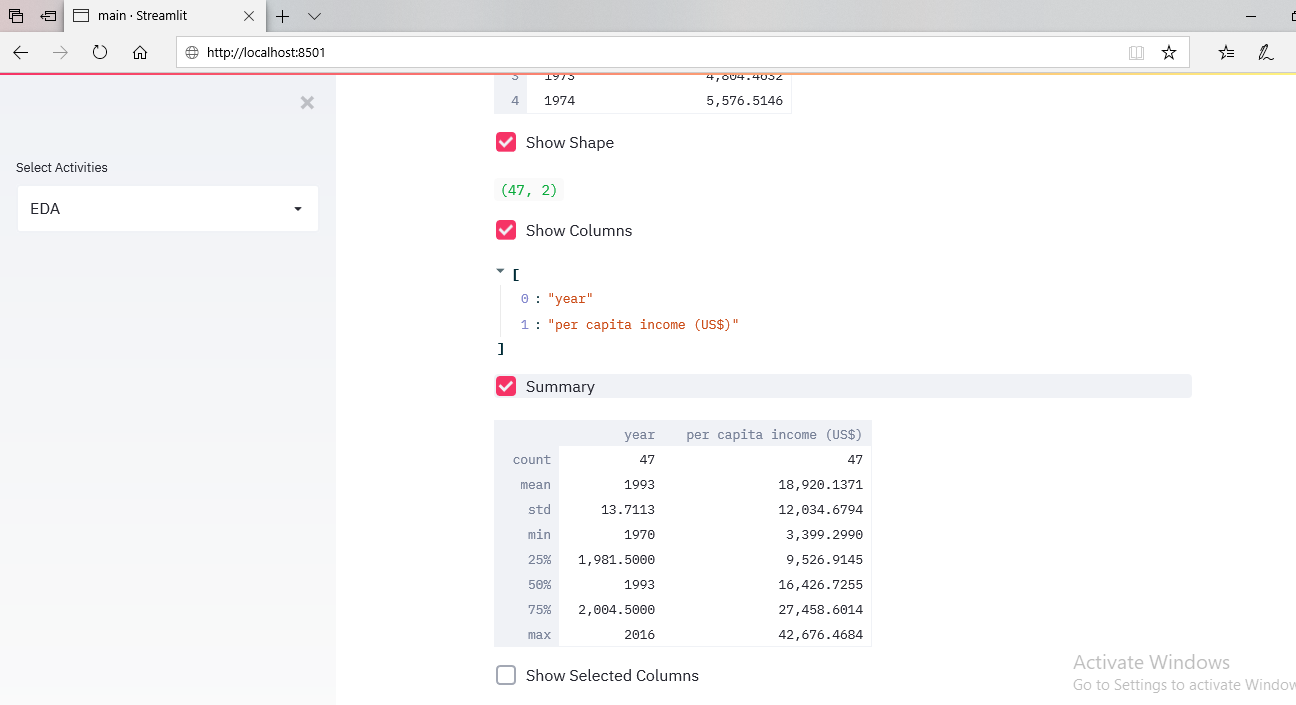Close the sidebar with its X button
The width and height of the screenshot is (1296, 705).
pyautogui.click(x=307, y=102)
